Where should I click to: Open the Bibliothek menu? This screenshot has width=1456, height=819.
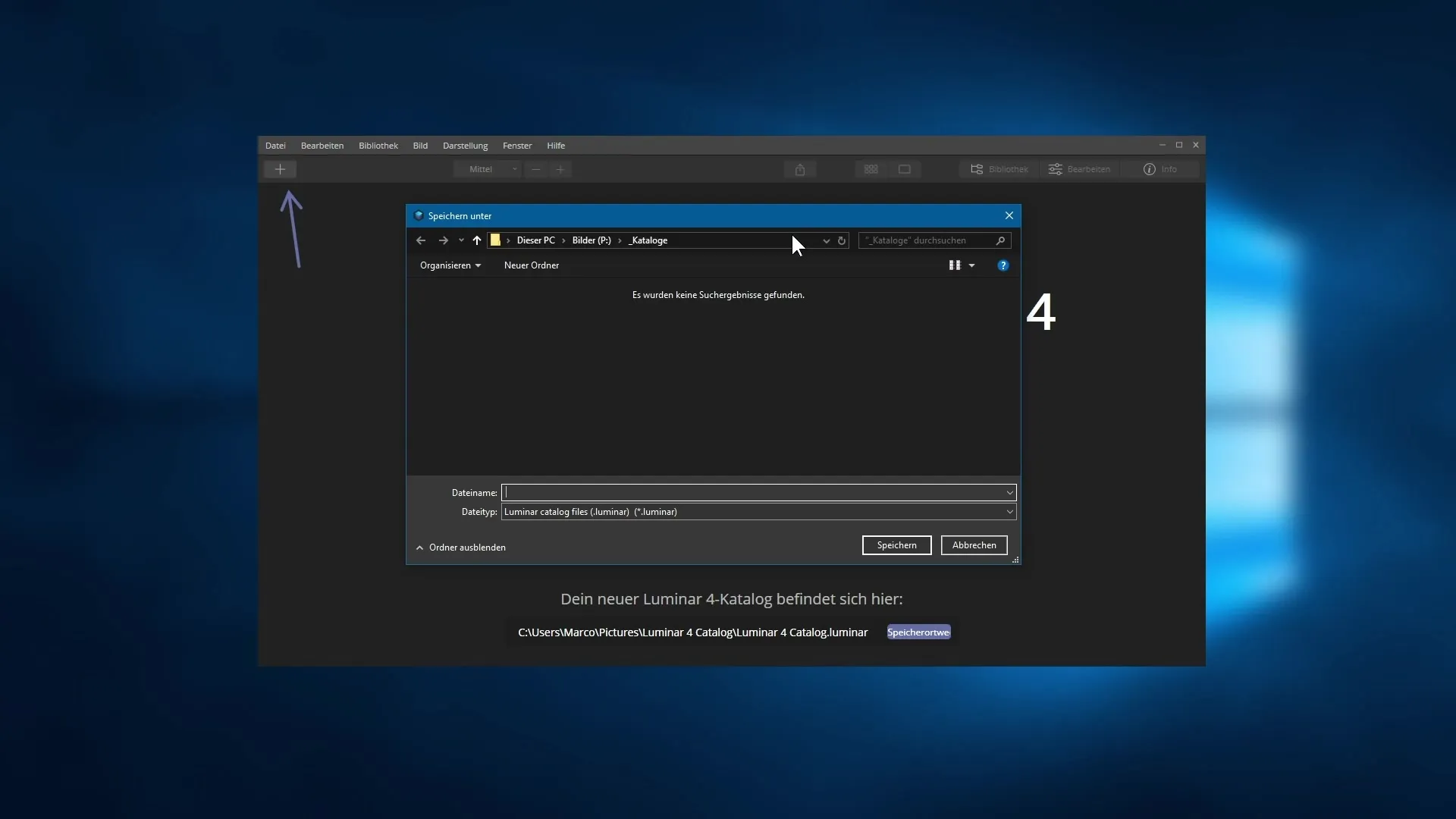[378, 146]
